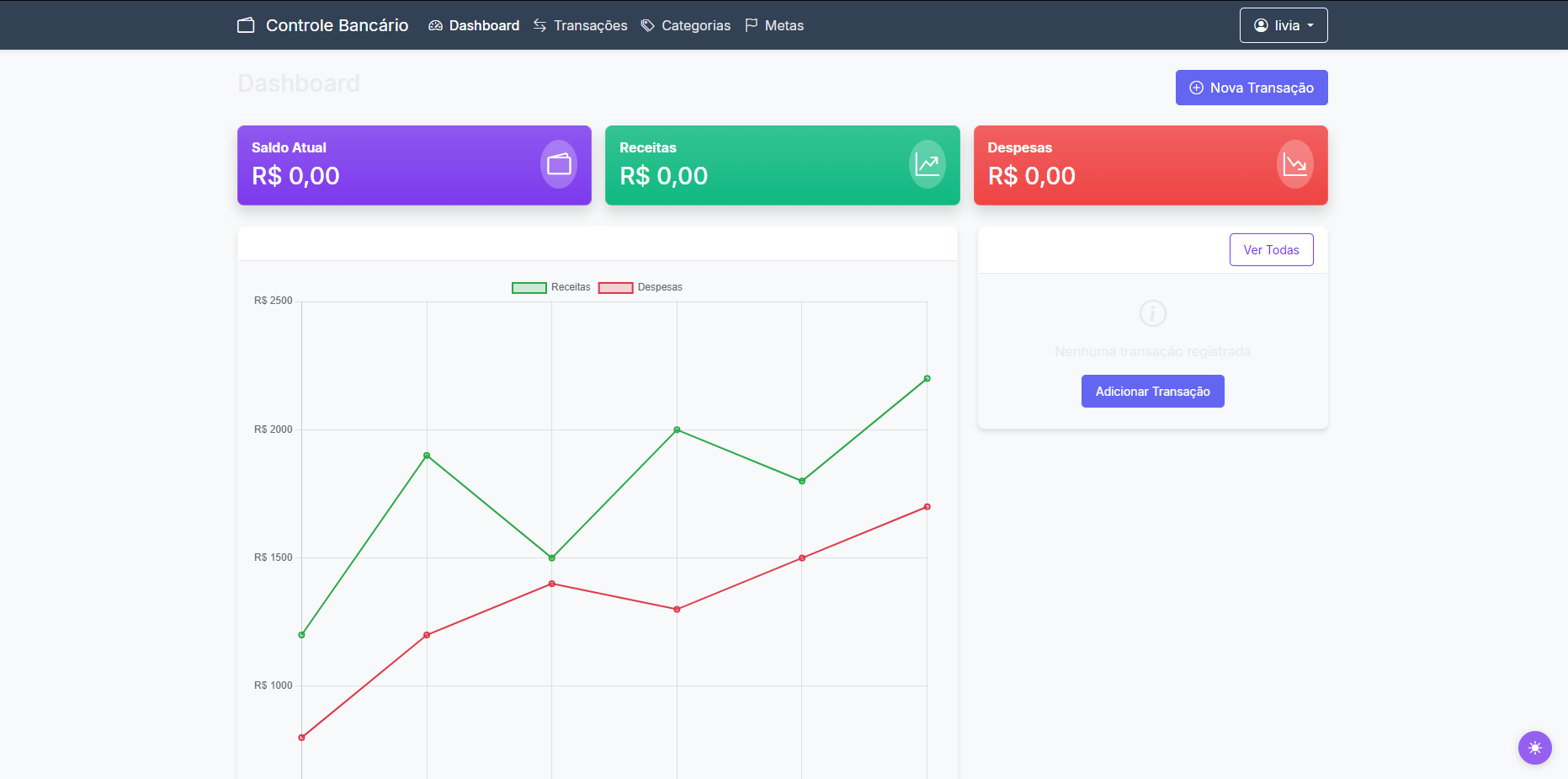Click the rising chart icon on Receitas card

[927, 164]
